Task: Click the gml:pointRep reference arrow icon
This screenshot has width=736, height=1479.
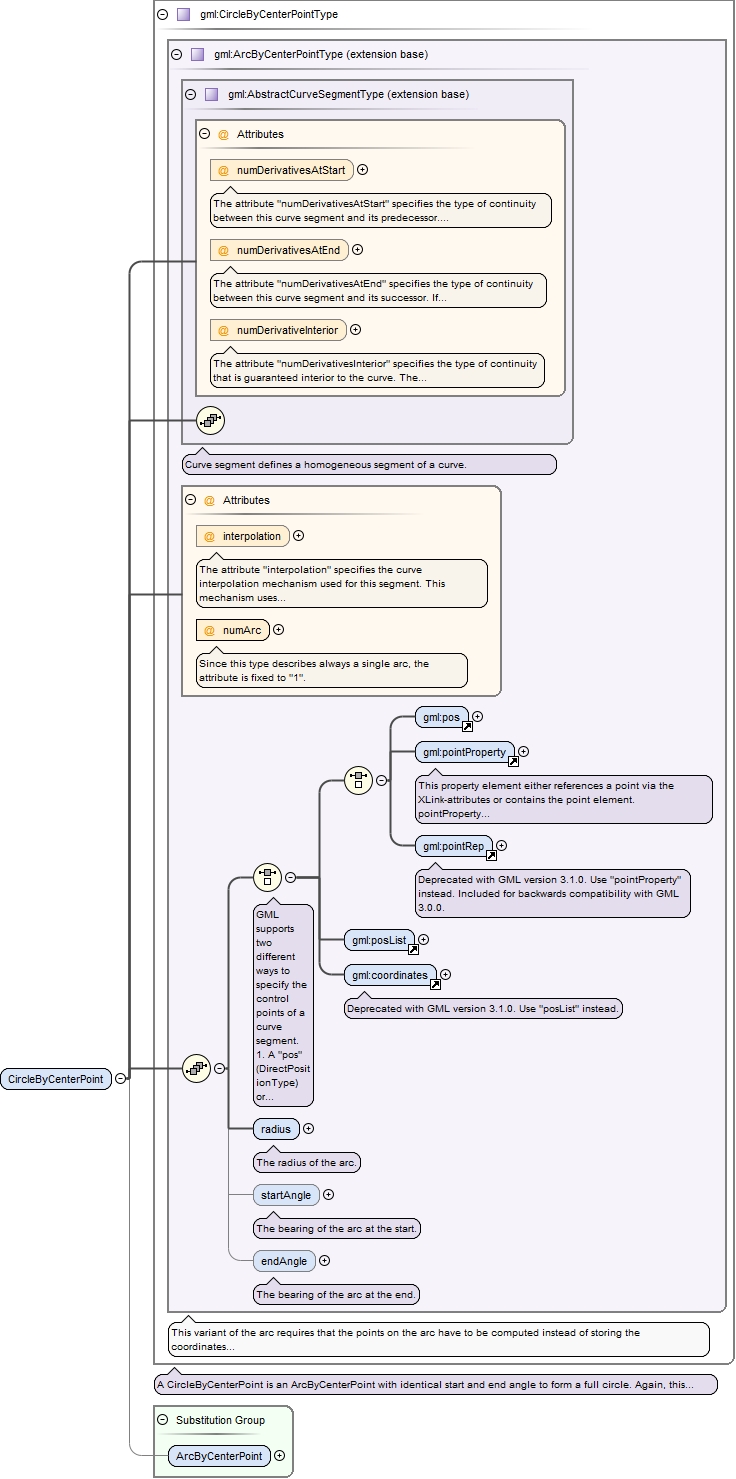Action: tap(491, 855)
